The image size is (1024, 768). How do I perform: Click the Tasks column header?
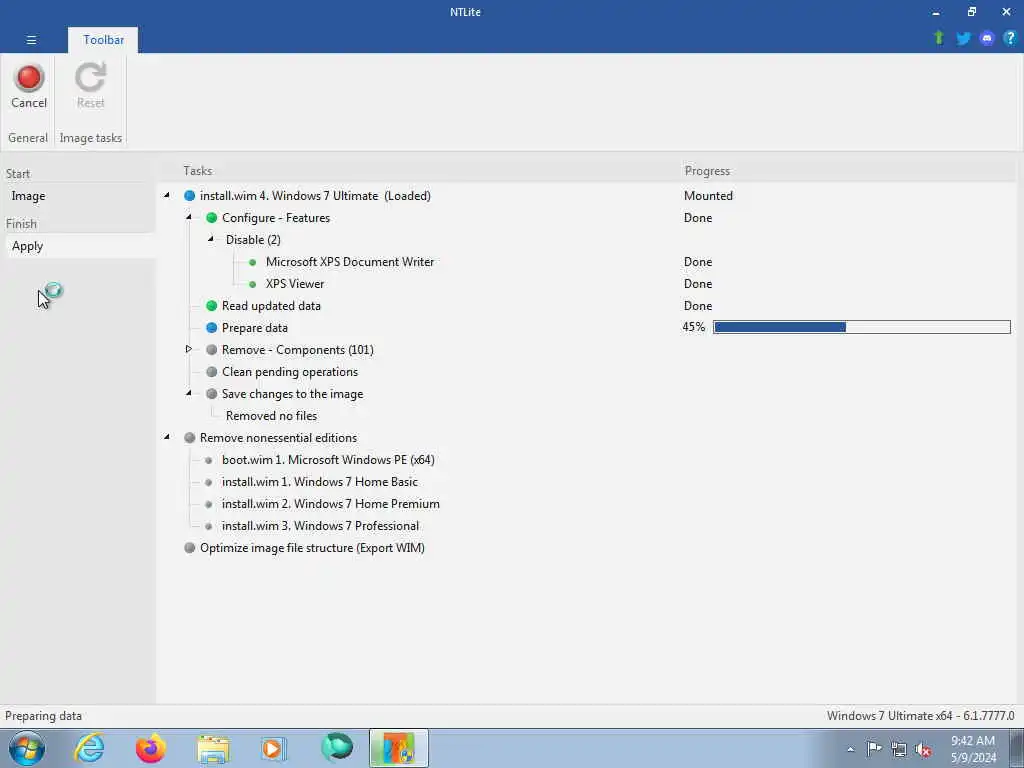click(x=197, y=171)
